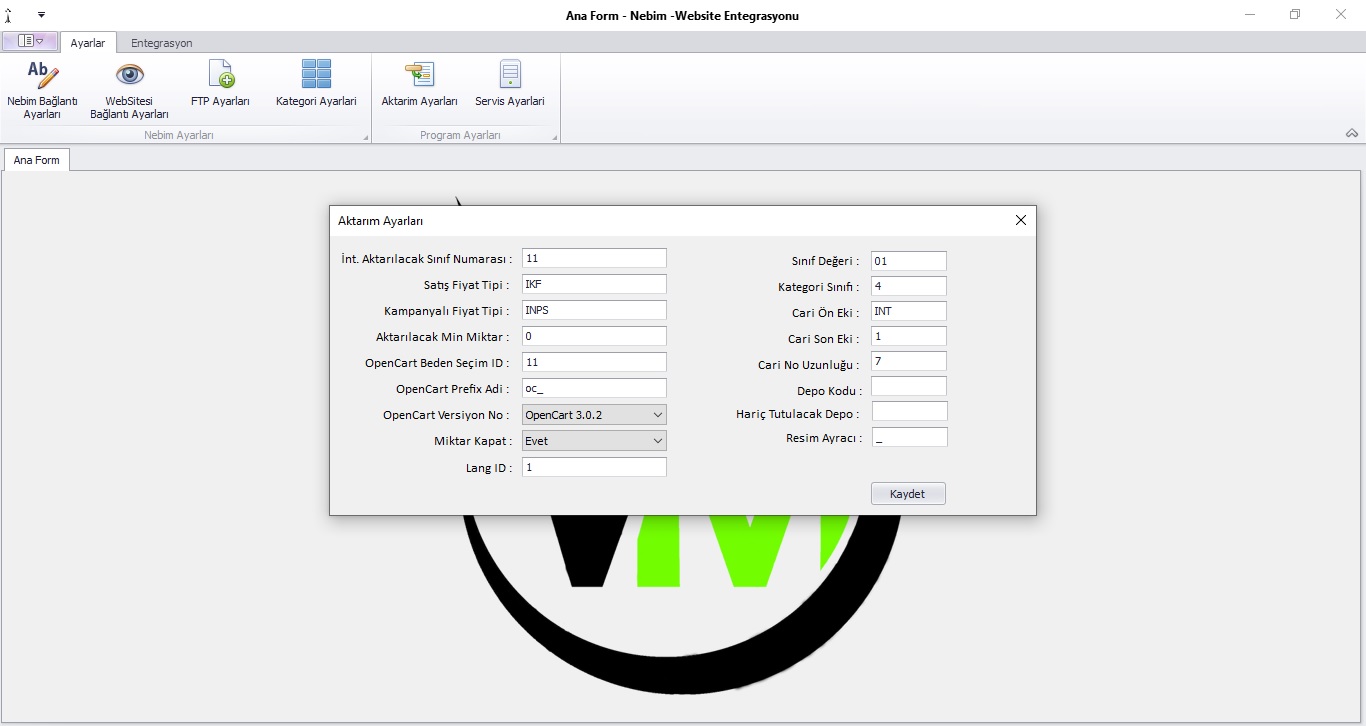This screenshot has width=1366, height=726.
Task: Select the Ana Form document tab
Action: click(37, 160)
